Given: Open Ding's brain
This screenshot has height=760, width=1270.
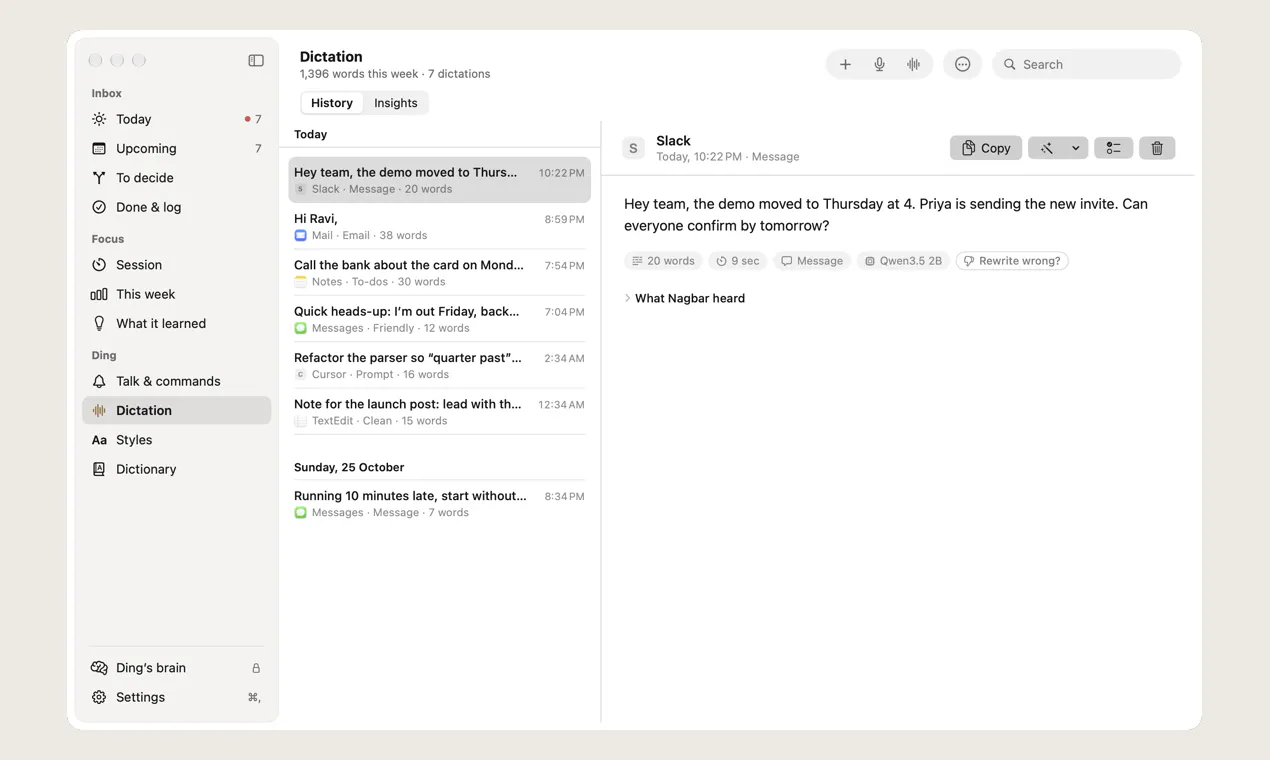Looking at the screenshot, I should (177, 668).
